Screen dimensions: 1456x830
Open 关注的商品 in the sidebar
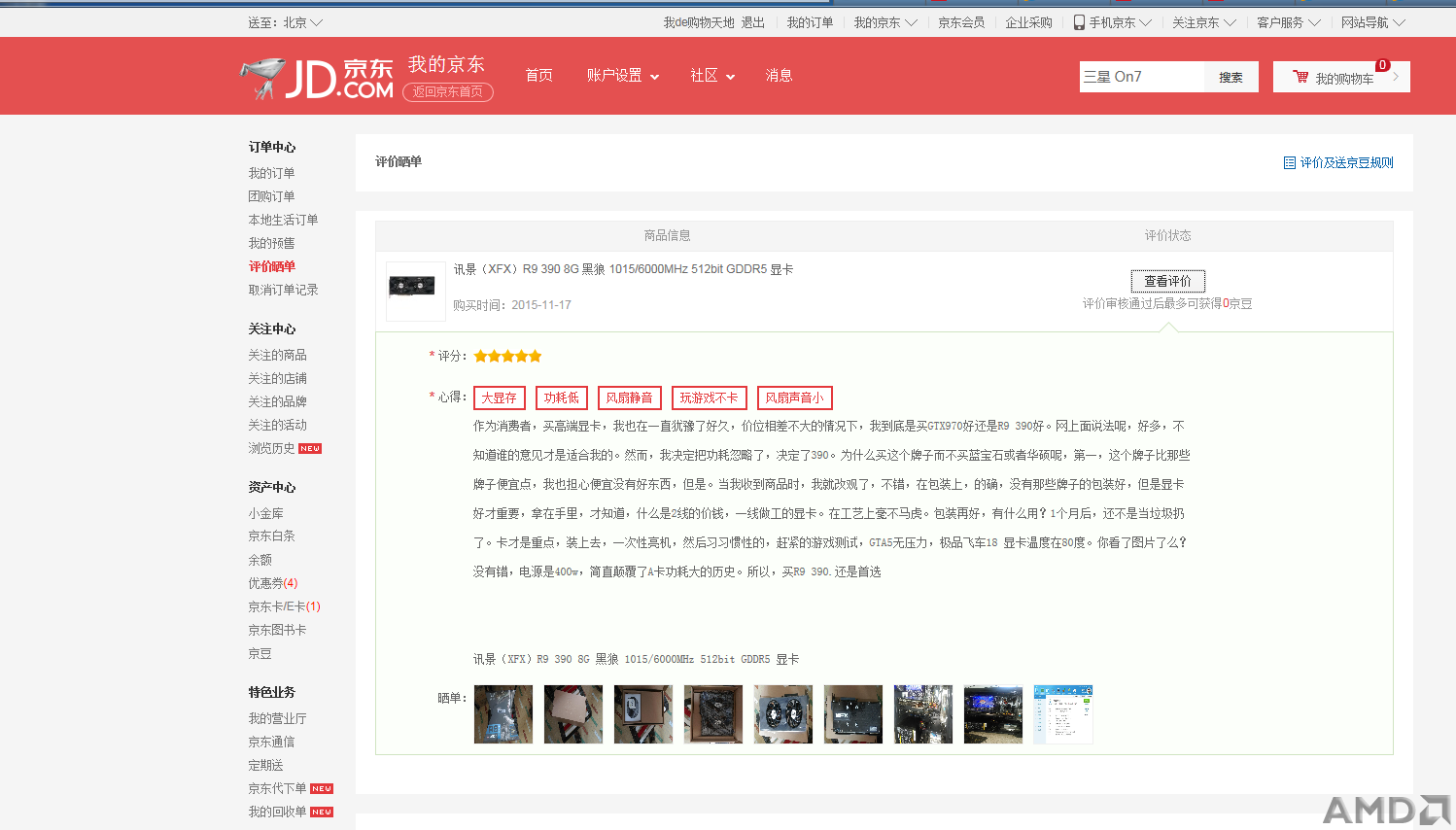[277, 355]
